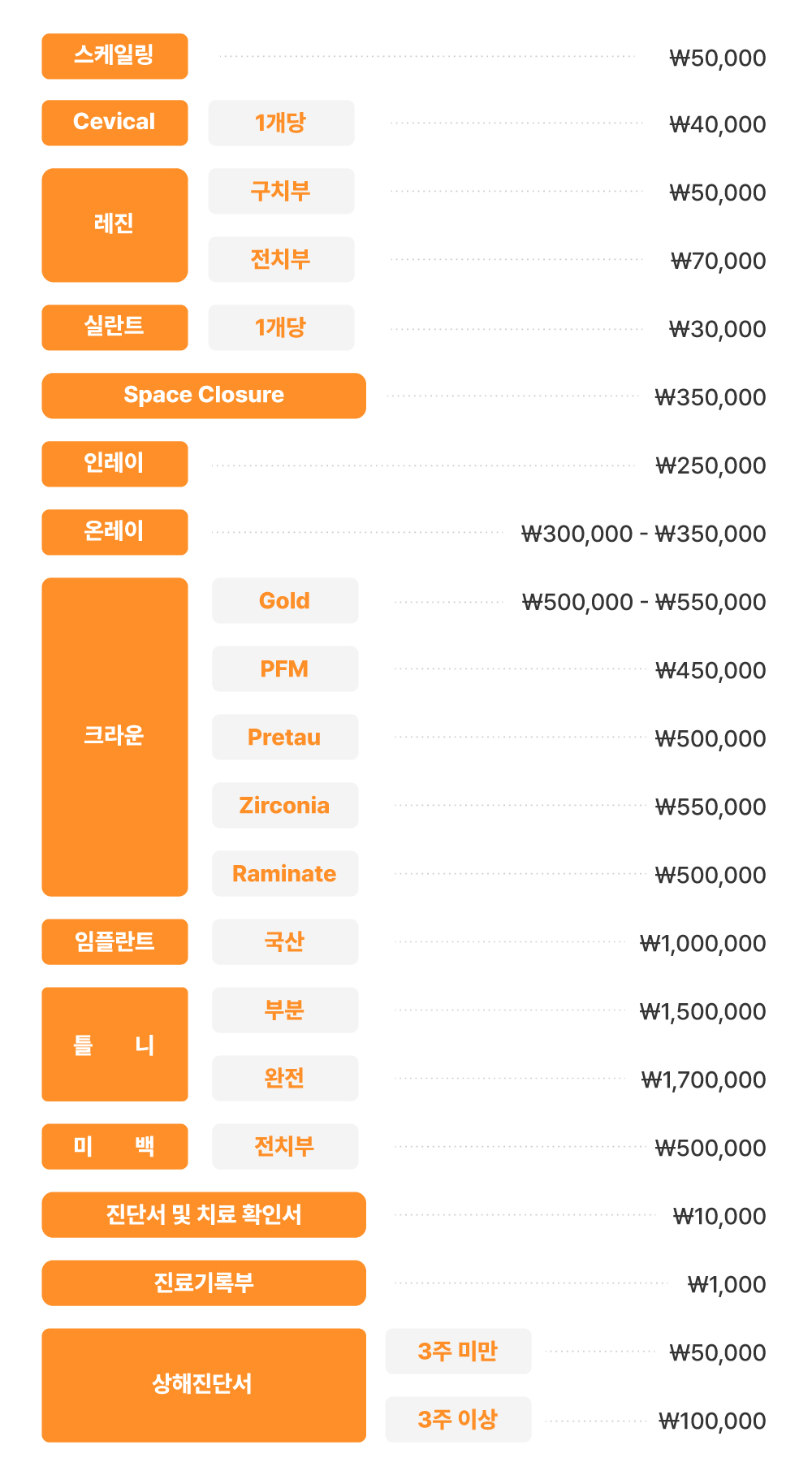Select the 실란트 category label
Screen dimensions: 812x1484
(x=114, y=327)
